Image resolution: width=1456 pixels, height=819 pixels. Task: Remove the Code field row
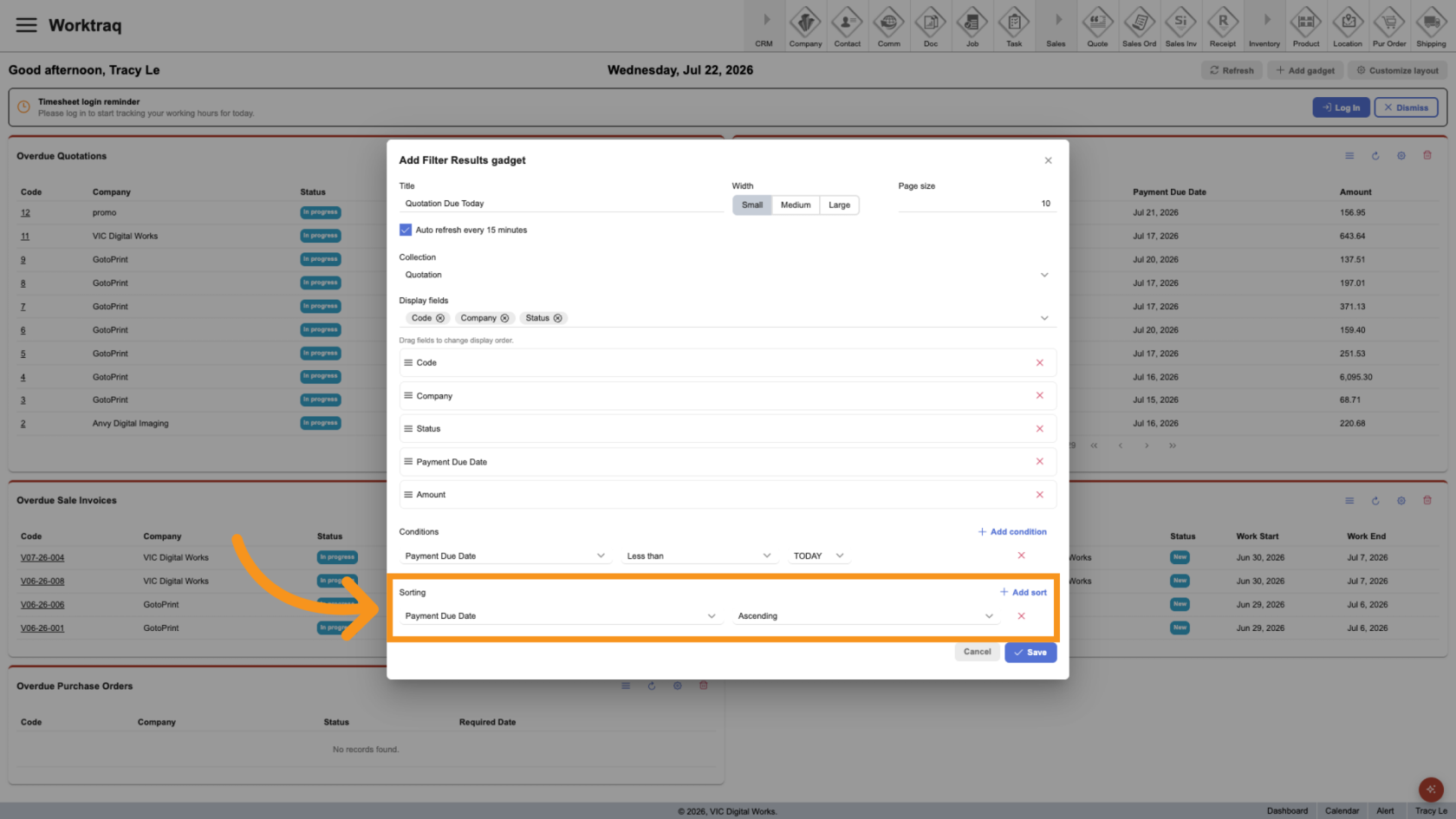tap(1039, 362)
